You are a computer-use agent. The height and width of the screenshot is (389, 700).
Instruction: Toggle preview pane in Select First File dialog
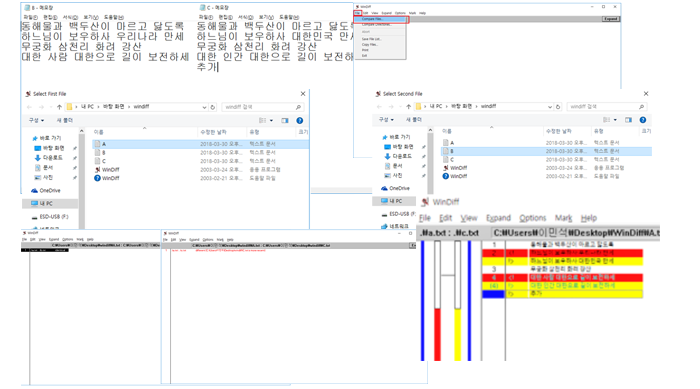coord(285,121)
